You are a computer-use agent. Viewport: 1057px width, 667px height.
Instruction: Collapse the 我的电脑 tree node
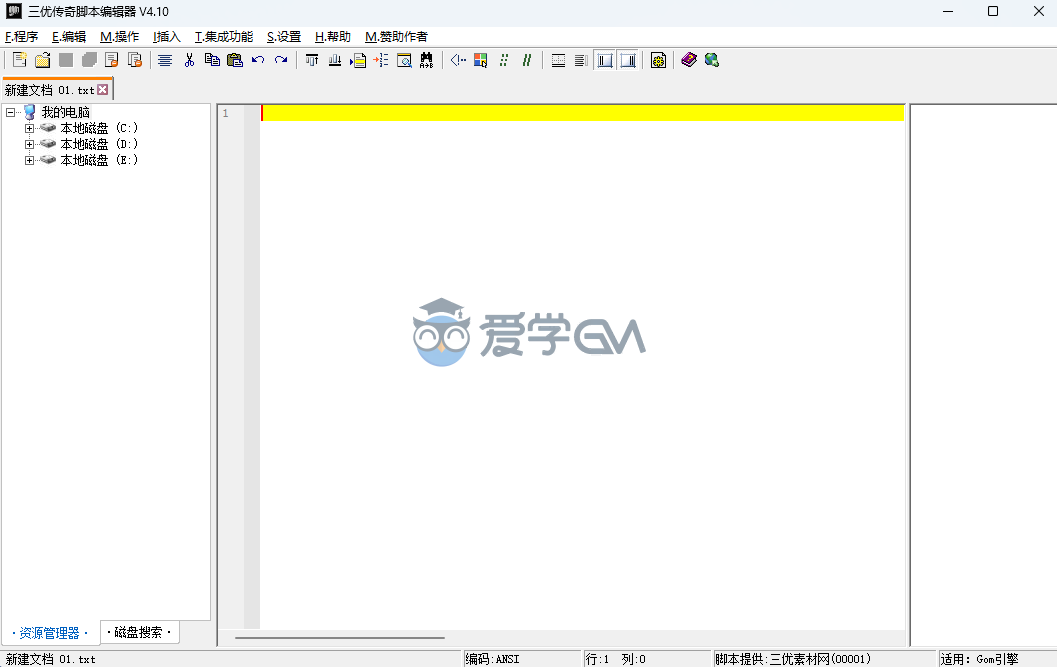pyautogui.click(x=11, y=112)
